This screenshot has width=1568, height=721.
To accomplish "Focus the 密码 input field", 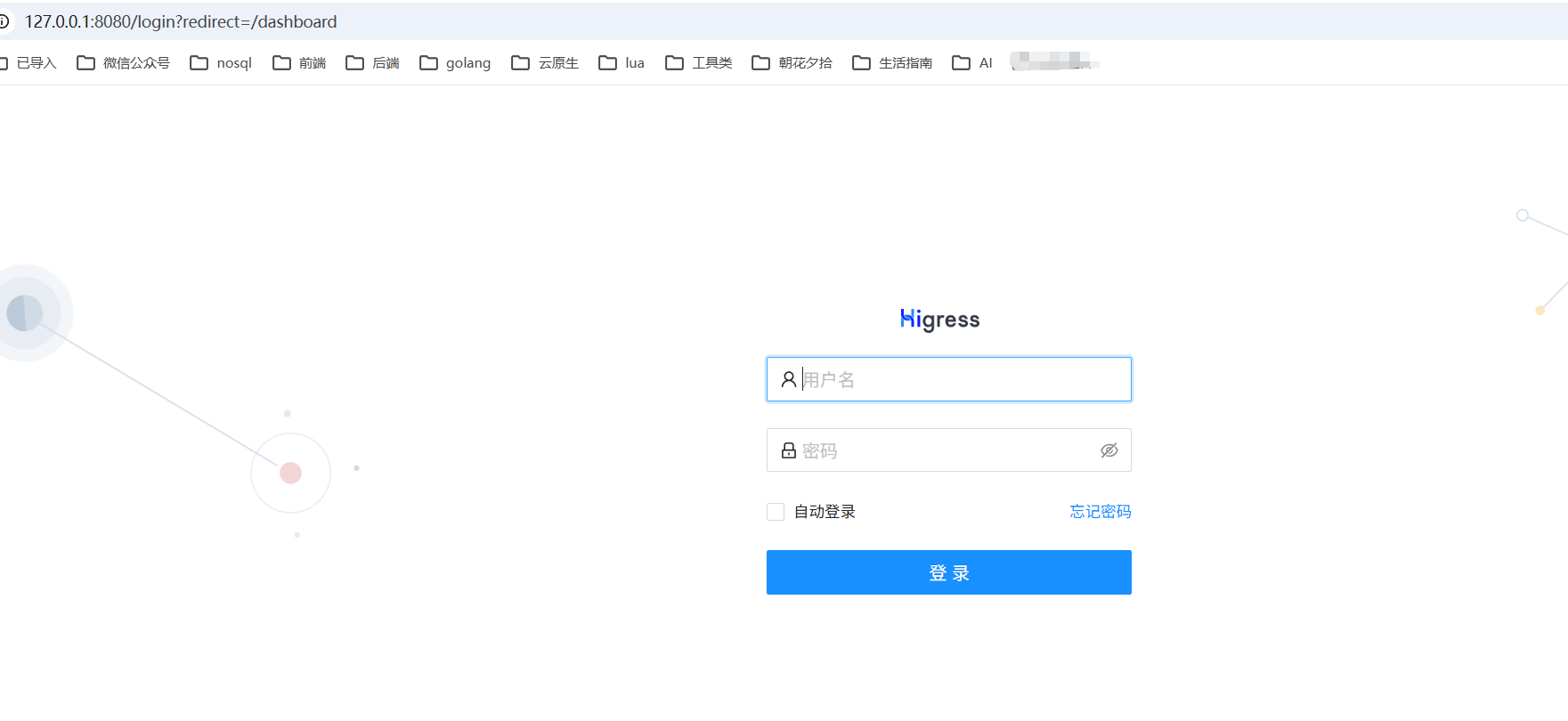I will (x=944, y=451).
